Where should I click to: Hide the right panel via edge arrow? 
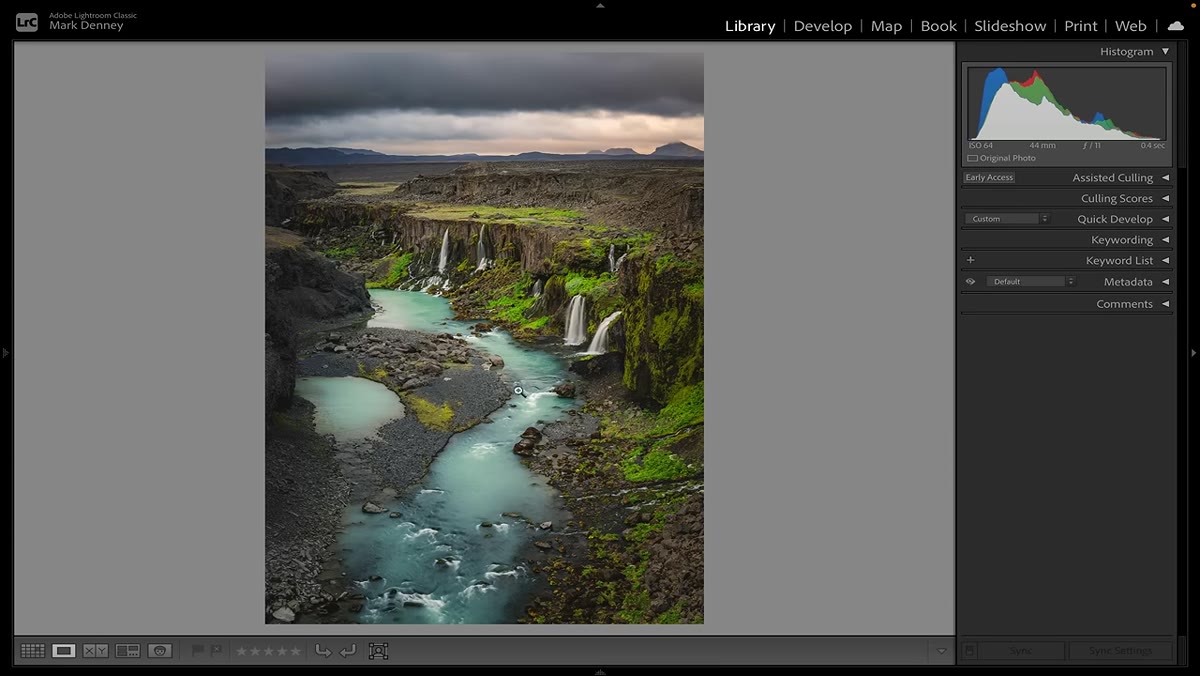[x=1194, y=353]
